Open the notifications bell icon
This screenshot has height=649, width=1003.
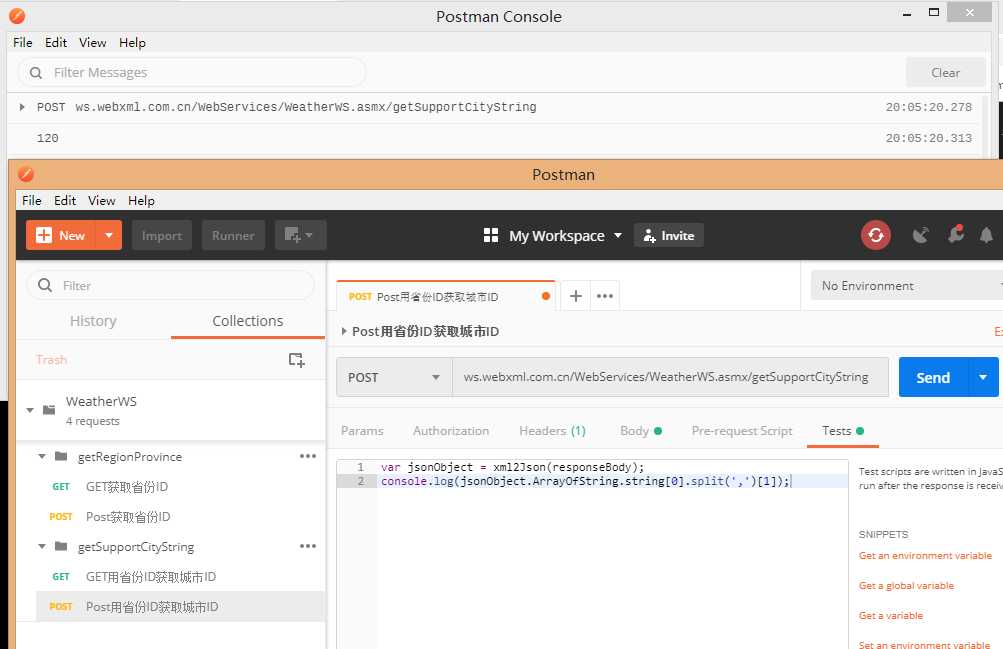(986, 235)
